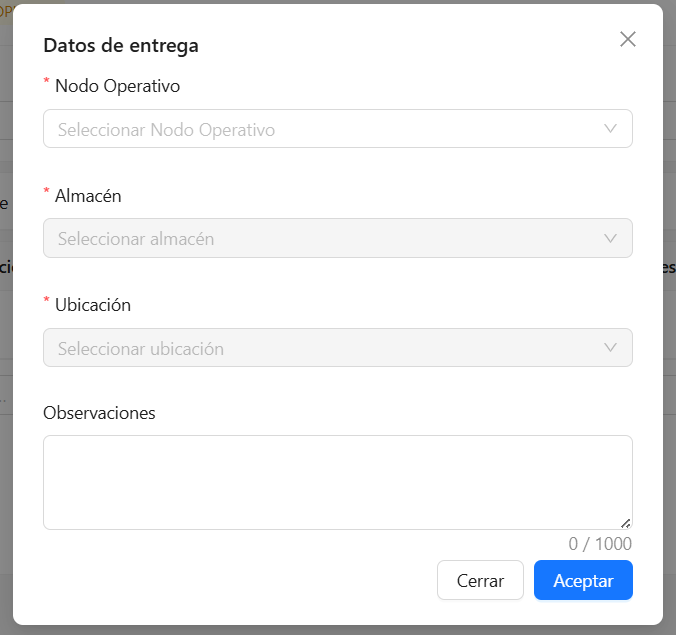Screen dimensions: 676x635
Task: Click the Observaciones field label
Action: (x=99, y=413)
